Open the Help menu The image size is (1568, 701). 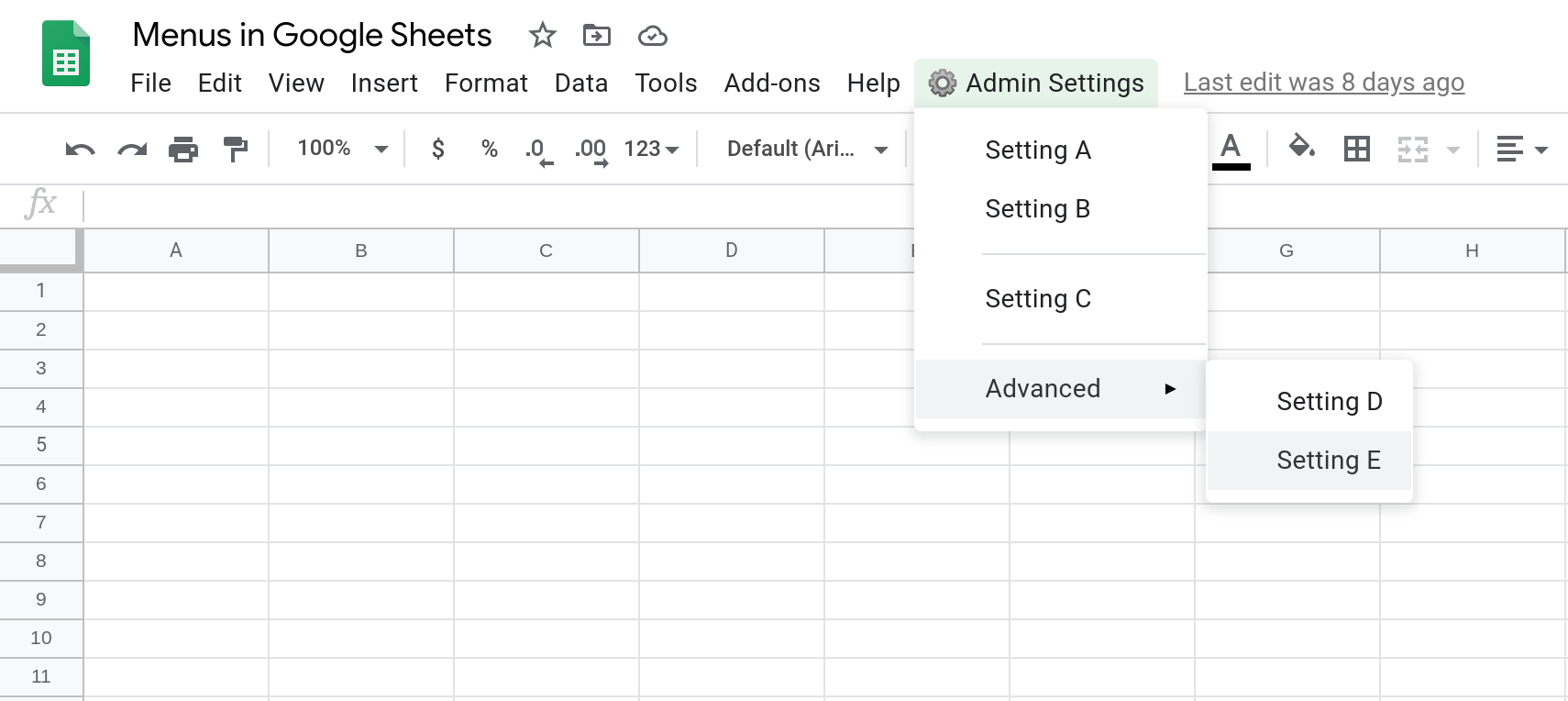click(x=873, y=83)
